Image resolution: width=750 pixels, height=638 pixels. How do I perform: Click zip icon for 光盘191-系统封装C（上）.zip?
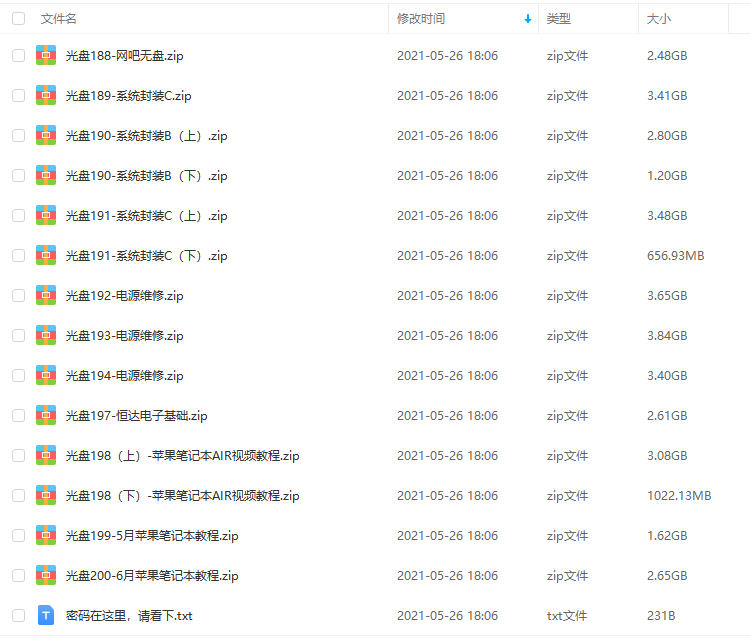[x=46, y=216]
